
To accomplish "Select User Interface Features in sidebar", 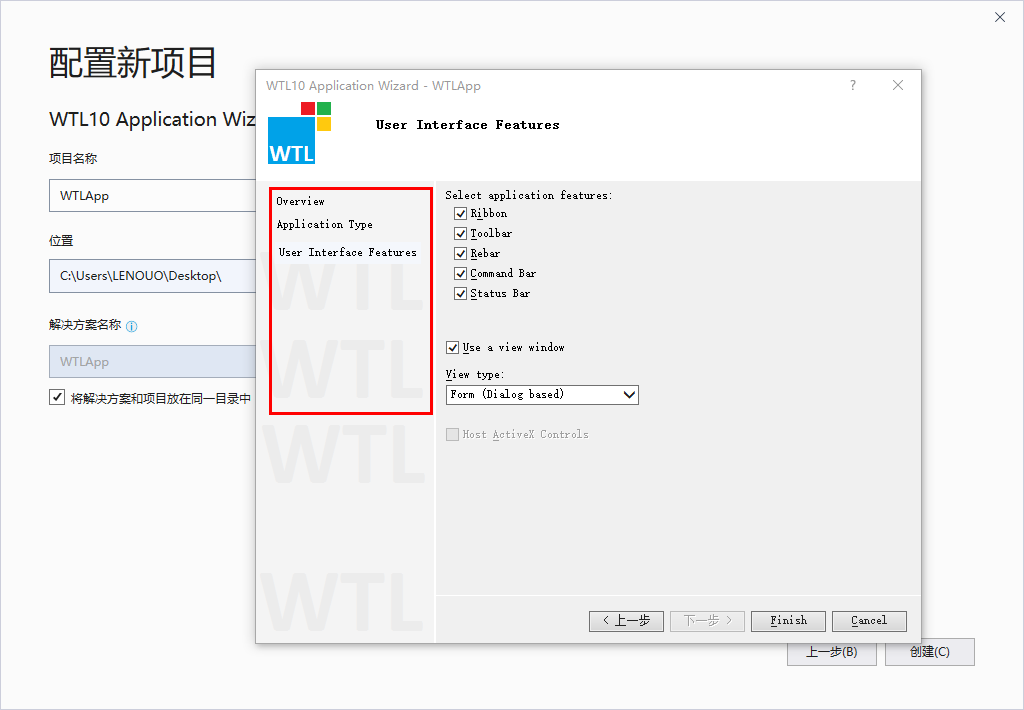I will point(347,252).
